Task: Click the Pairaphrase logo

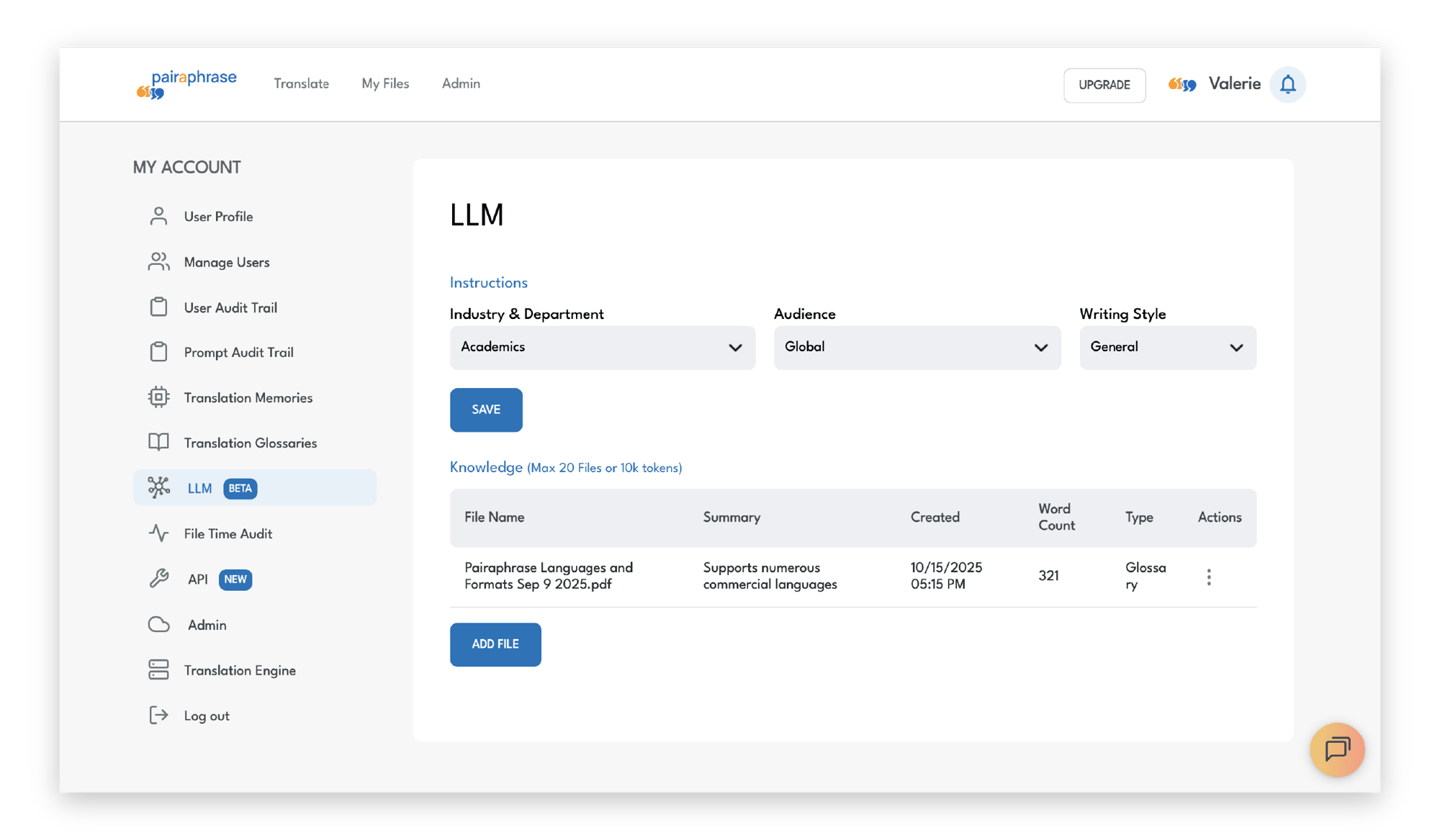Action: [x=186, y=84]
